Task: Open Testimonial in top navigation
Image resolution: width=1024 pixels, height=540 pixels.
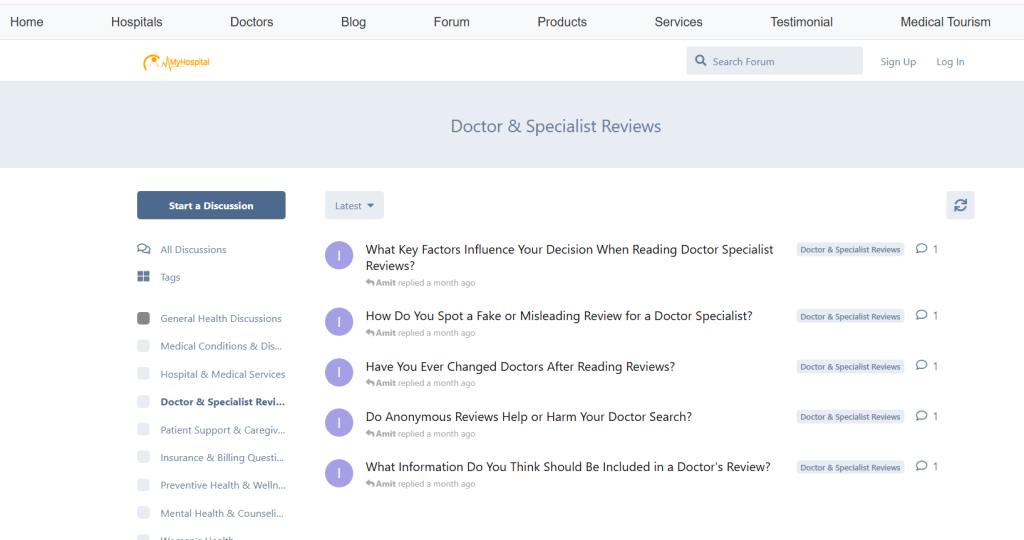Action: pyautogui.click(x=801, y=22)
